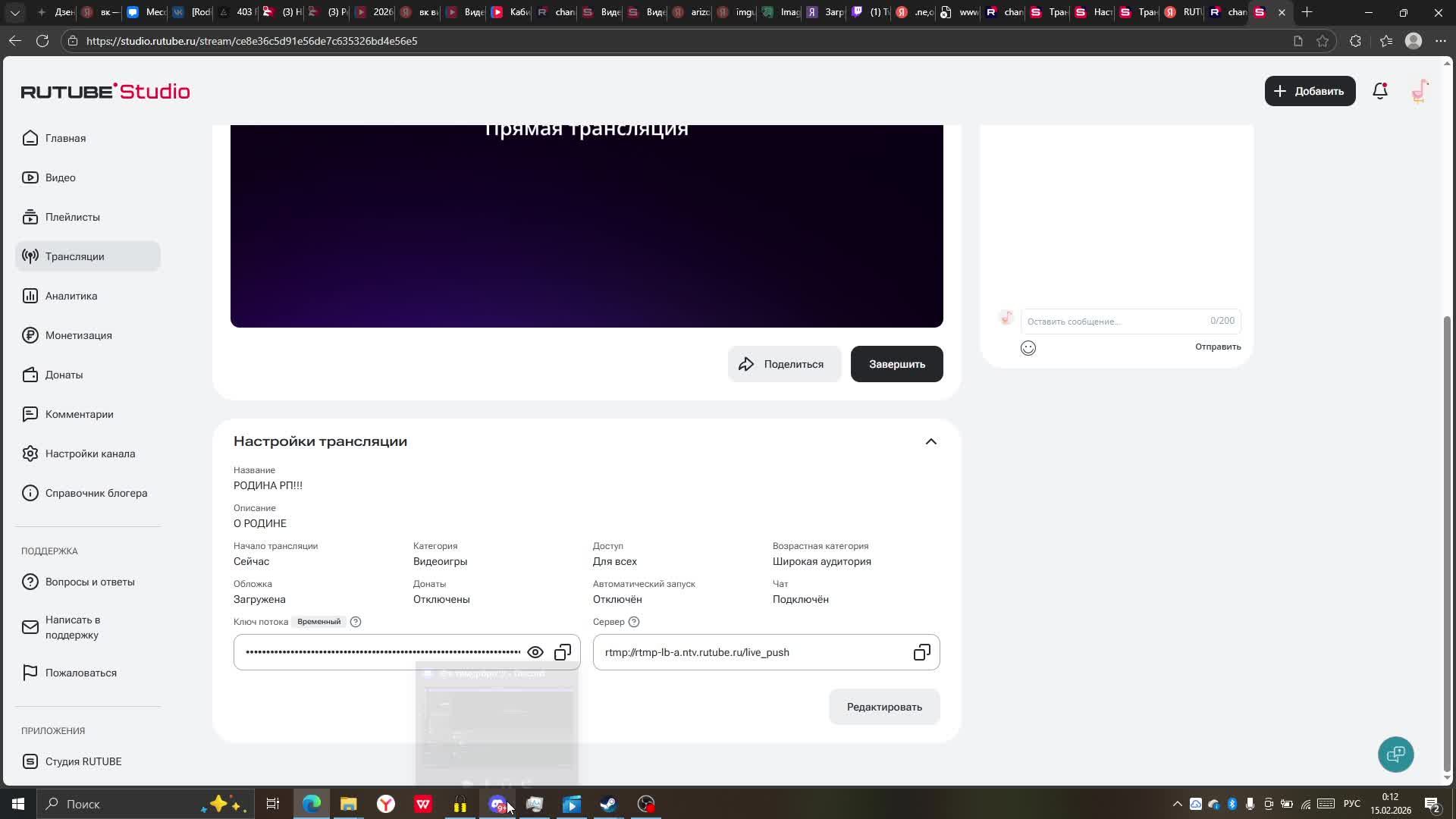This screenshot has width=1456, height=819.
Task: Click the stream key help icon
Action: click(356, 622)
